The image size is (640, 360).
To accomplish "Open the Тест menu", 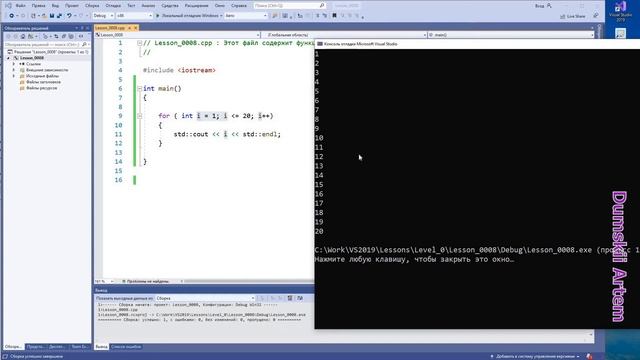I will click(131, 6).
